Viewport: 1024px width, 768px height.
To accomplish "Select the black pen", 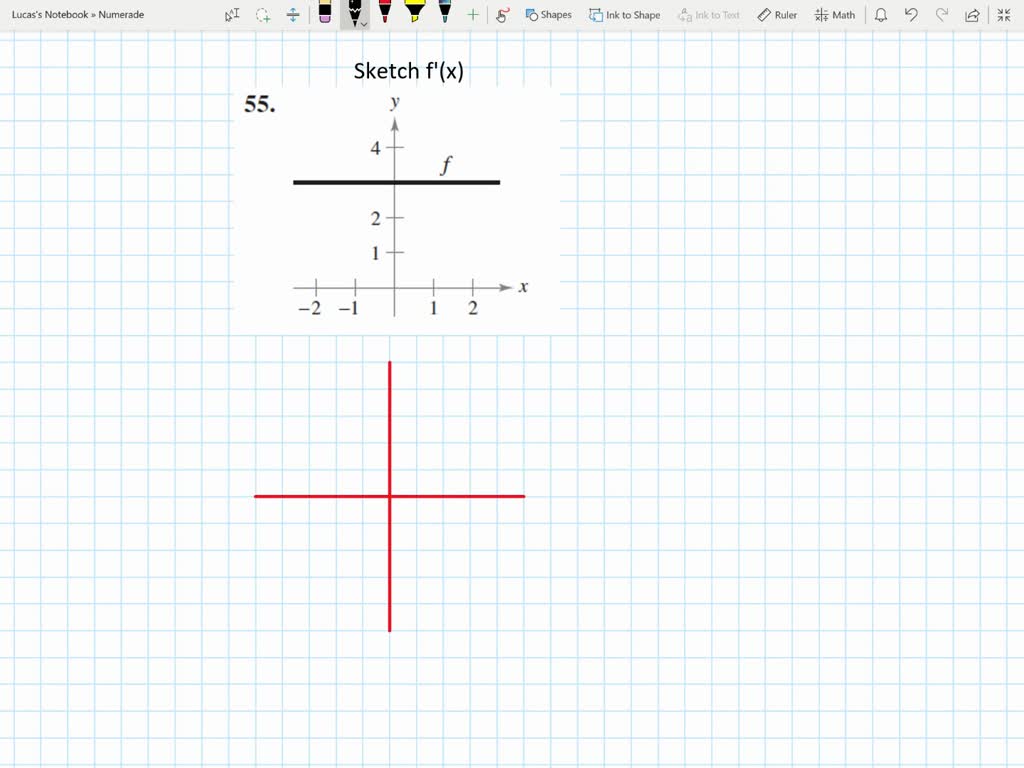I will 355,12.
